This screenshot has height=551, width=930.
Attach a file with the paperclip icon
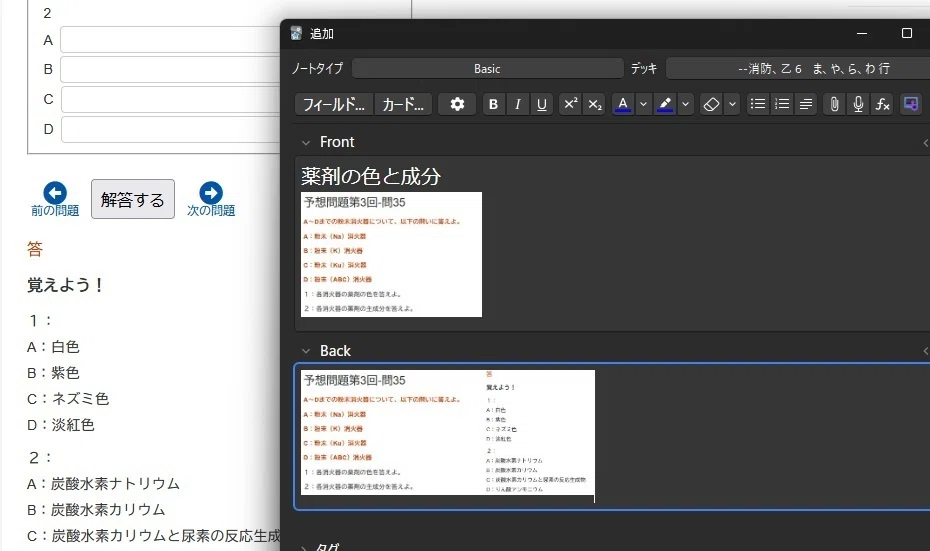click(834, 104)
